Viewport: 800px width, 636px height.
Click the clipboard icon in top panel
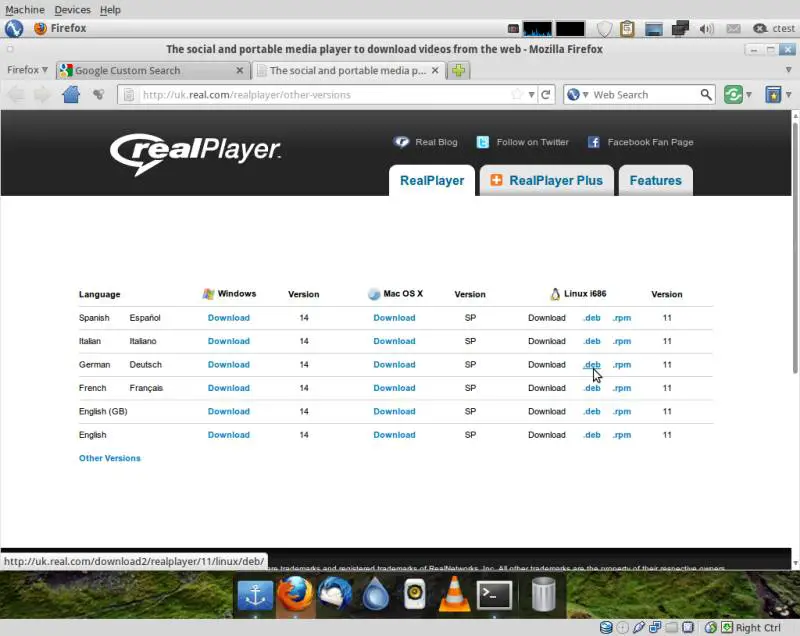coord(627,29)
